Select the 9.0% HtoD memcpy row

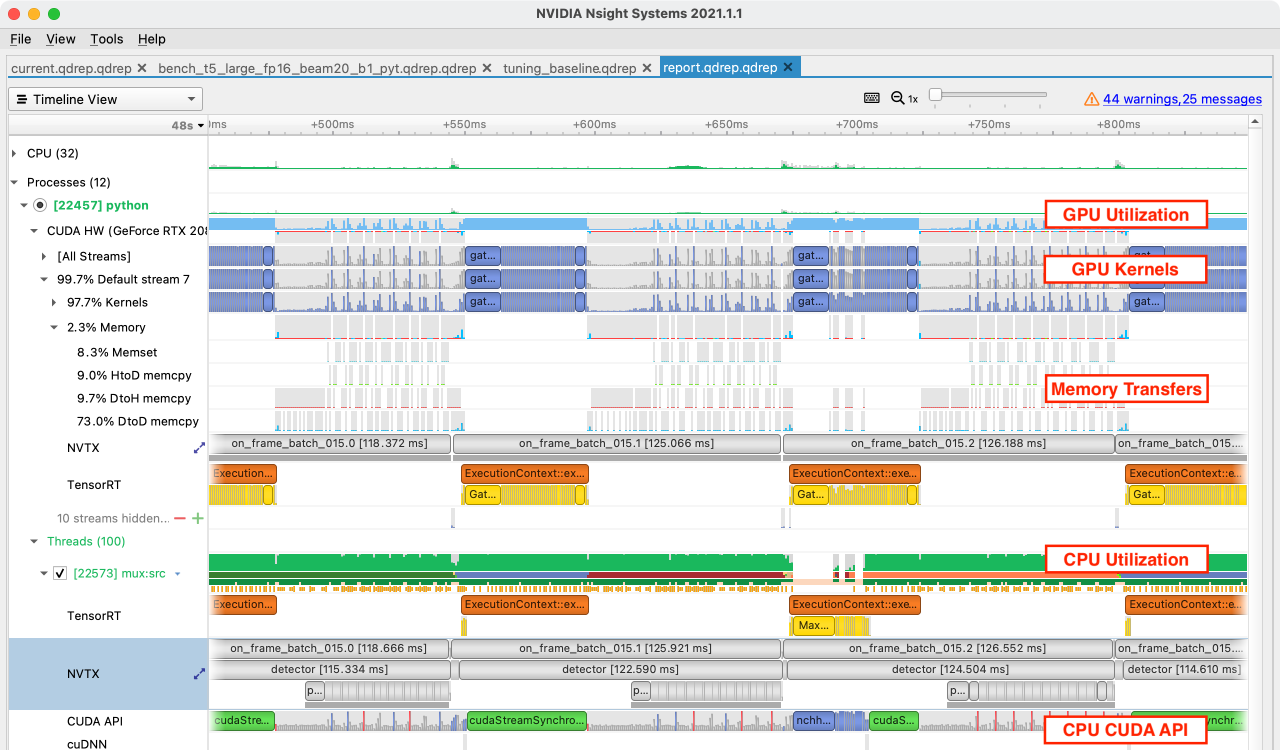pyautogui.click(x=134, y=375)
